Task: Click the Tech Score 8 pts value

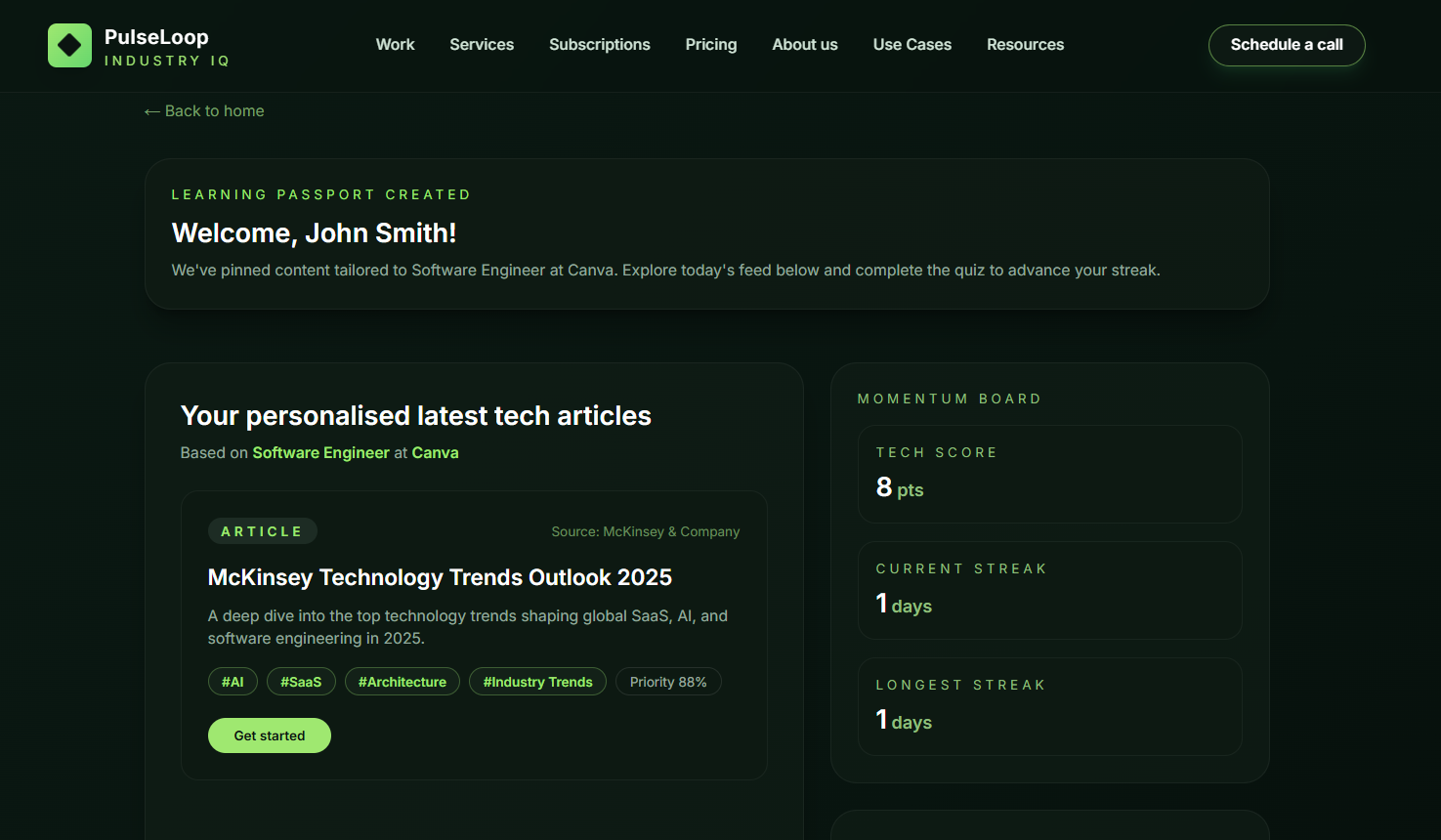Action: pos(900,487)
